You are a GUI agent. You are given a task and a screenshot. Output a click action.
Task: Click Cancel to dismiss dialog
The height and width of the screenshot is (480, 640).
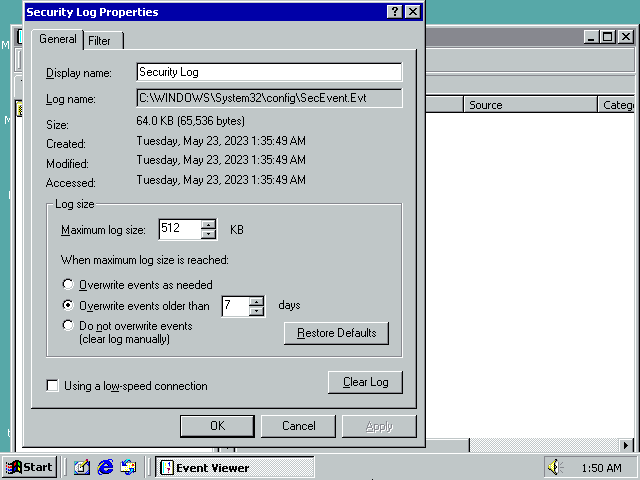point(298,426)
